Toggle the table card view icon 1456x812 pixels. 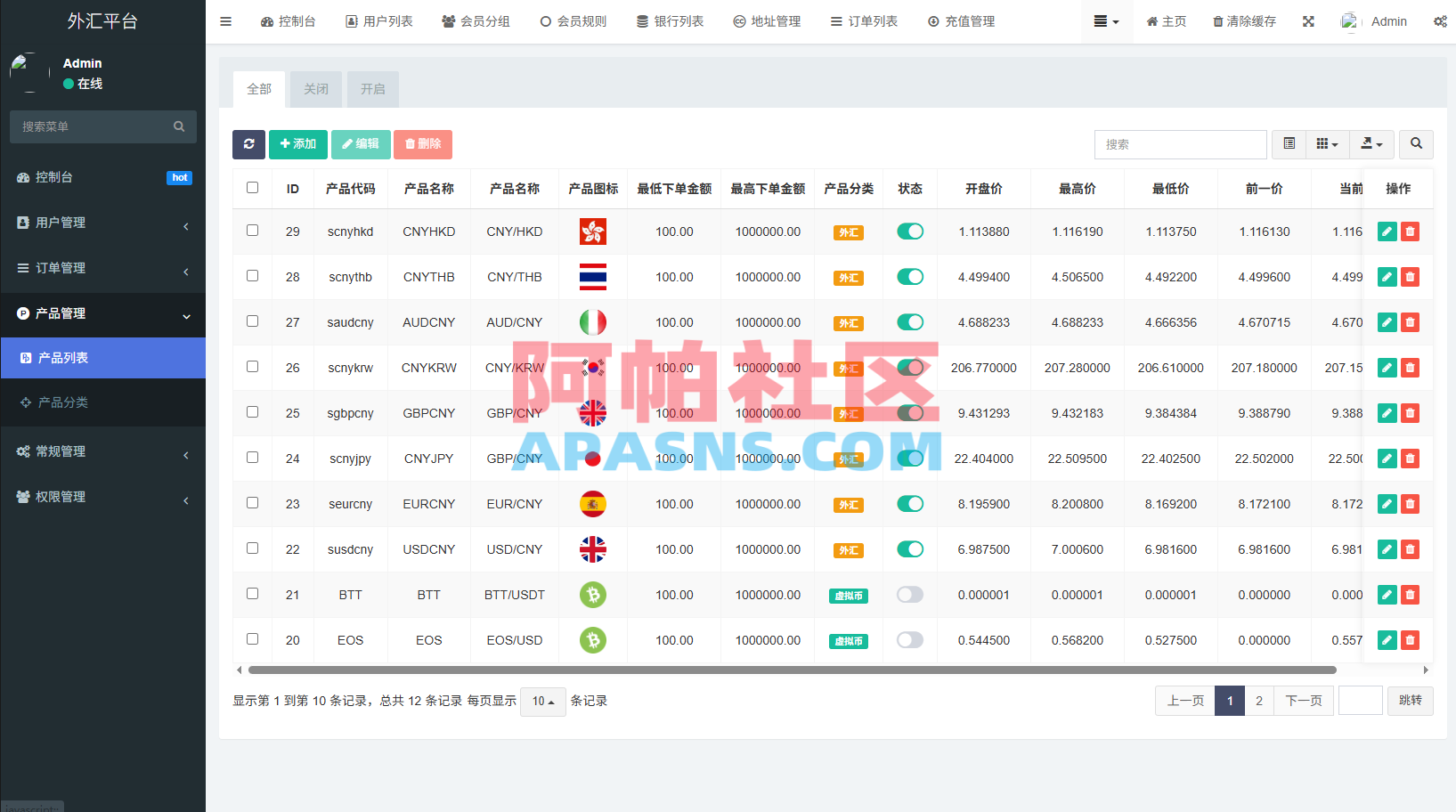[1289, 144]
